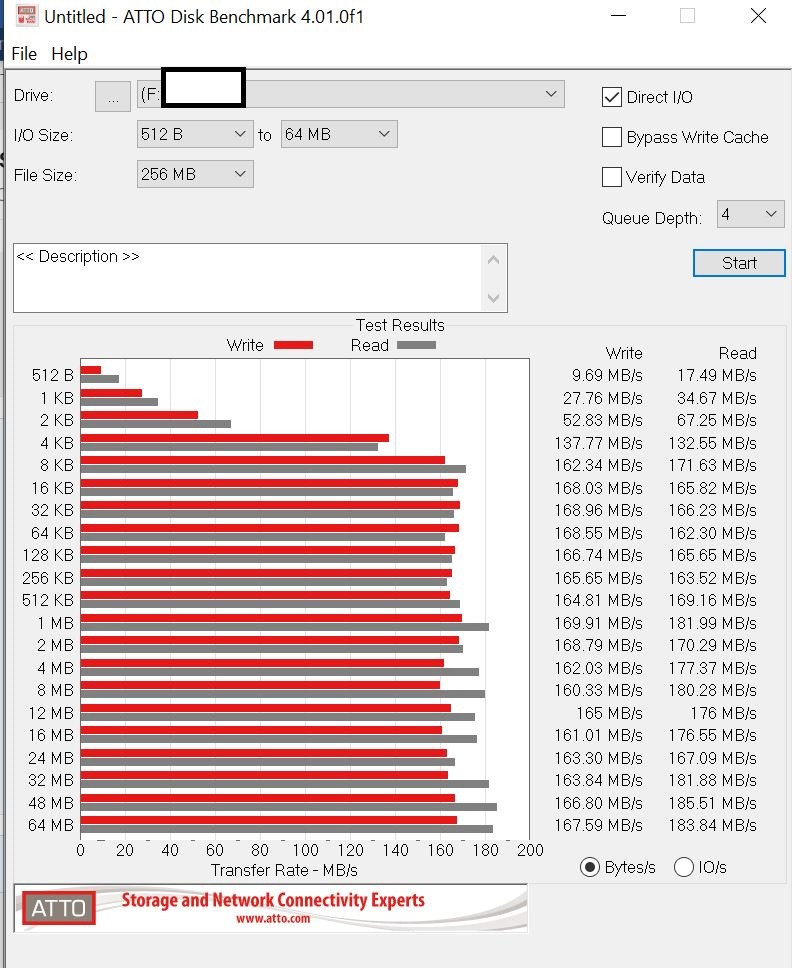Open the Queue Depth dropdown
792x968 pixels.
coord(751,214)
